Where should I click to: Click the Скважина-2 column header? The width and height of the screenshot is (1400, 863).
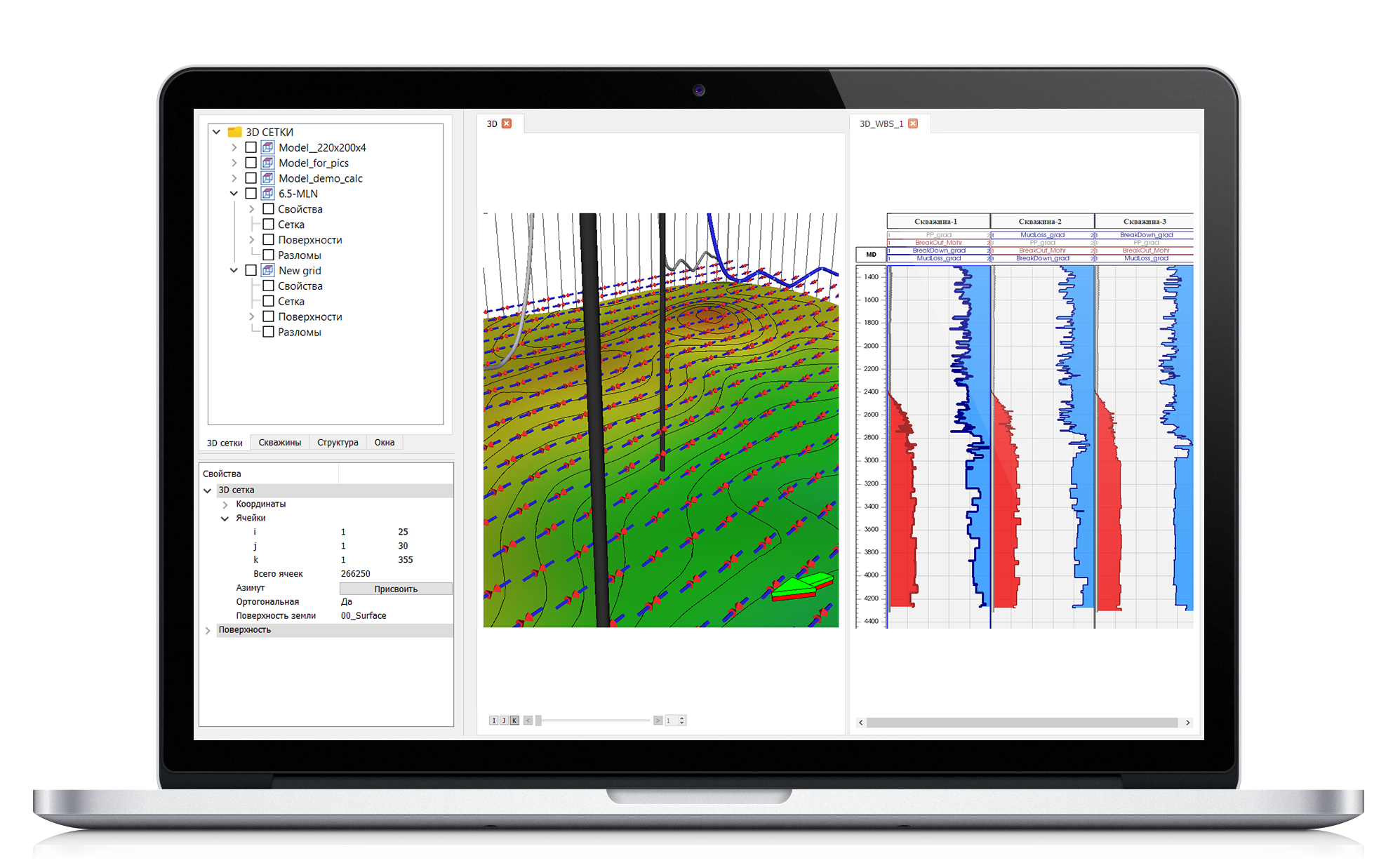[x=1042, y=221]
